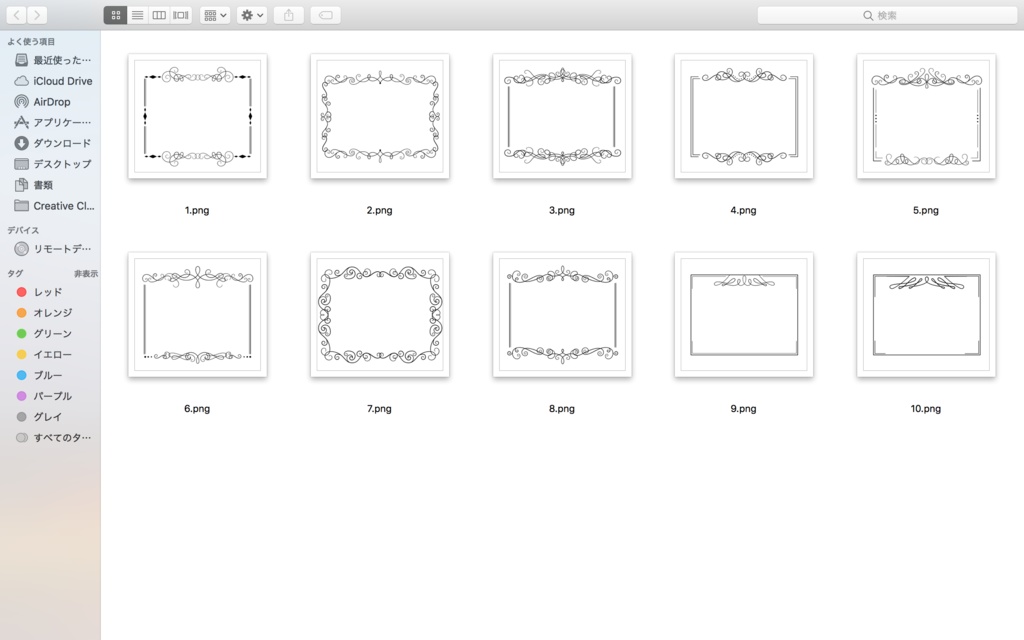
Task: Select リモートデ… device in sidebar
Action: point(52,249)
